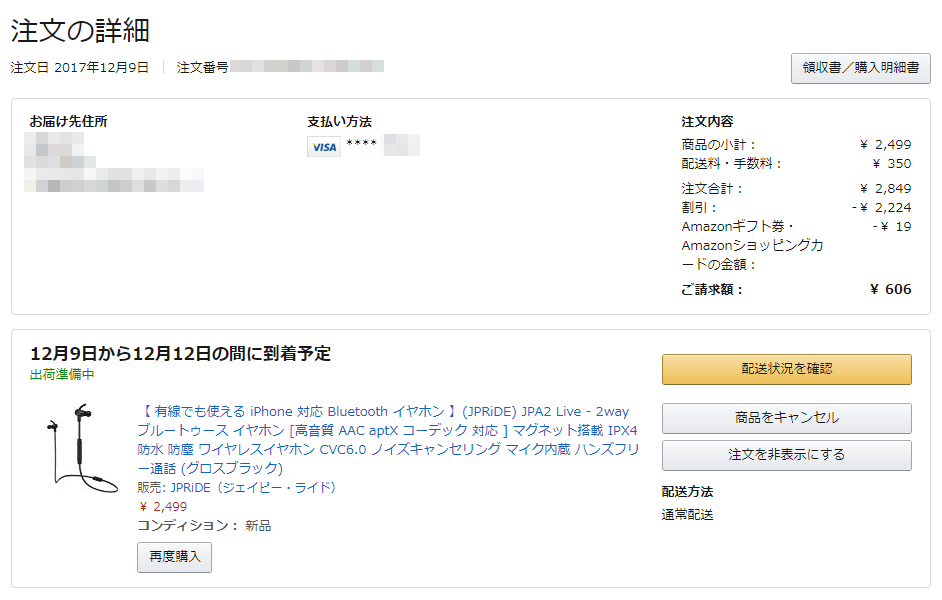Buy again with 再度購入 button
Screen dimensions: 942x600
pyautogui.click(x=174, y=557)
